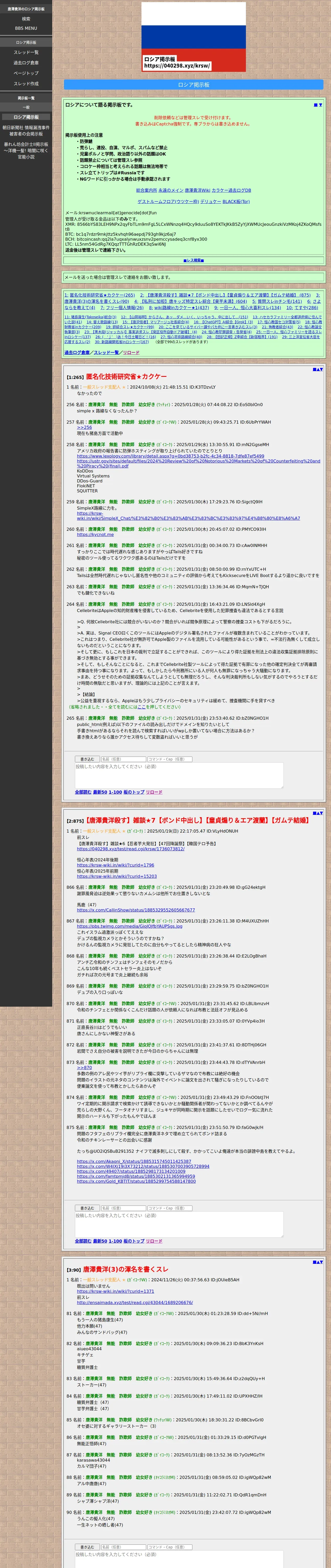Open thread list entry 5: 質問スレinチン毛(141)
331x1568 pixels.
(277, 301)
